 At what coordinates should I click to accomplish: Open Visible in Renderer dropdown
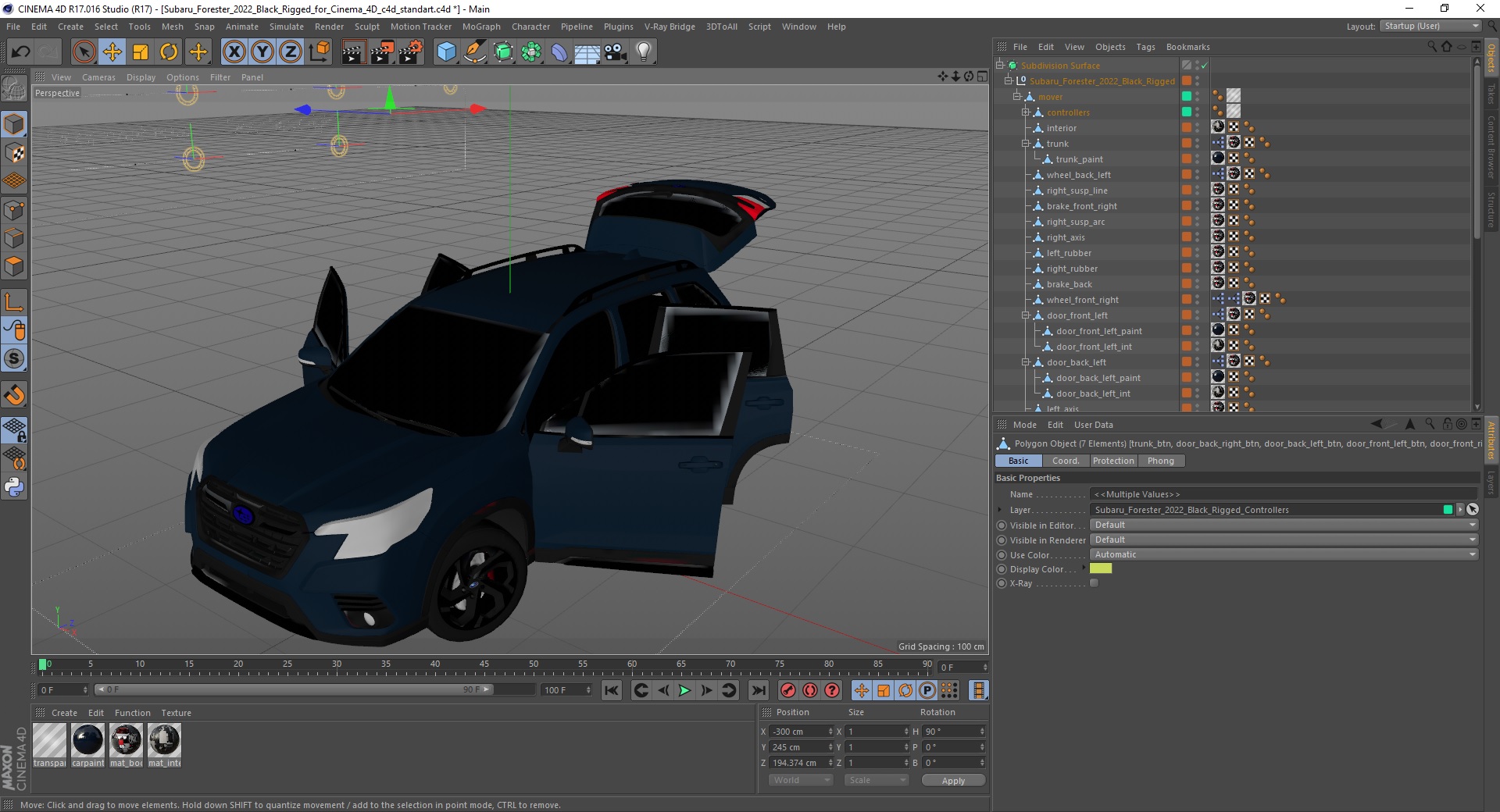click(x=1284, y=540)
